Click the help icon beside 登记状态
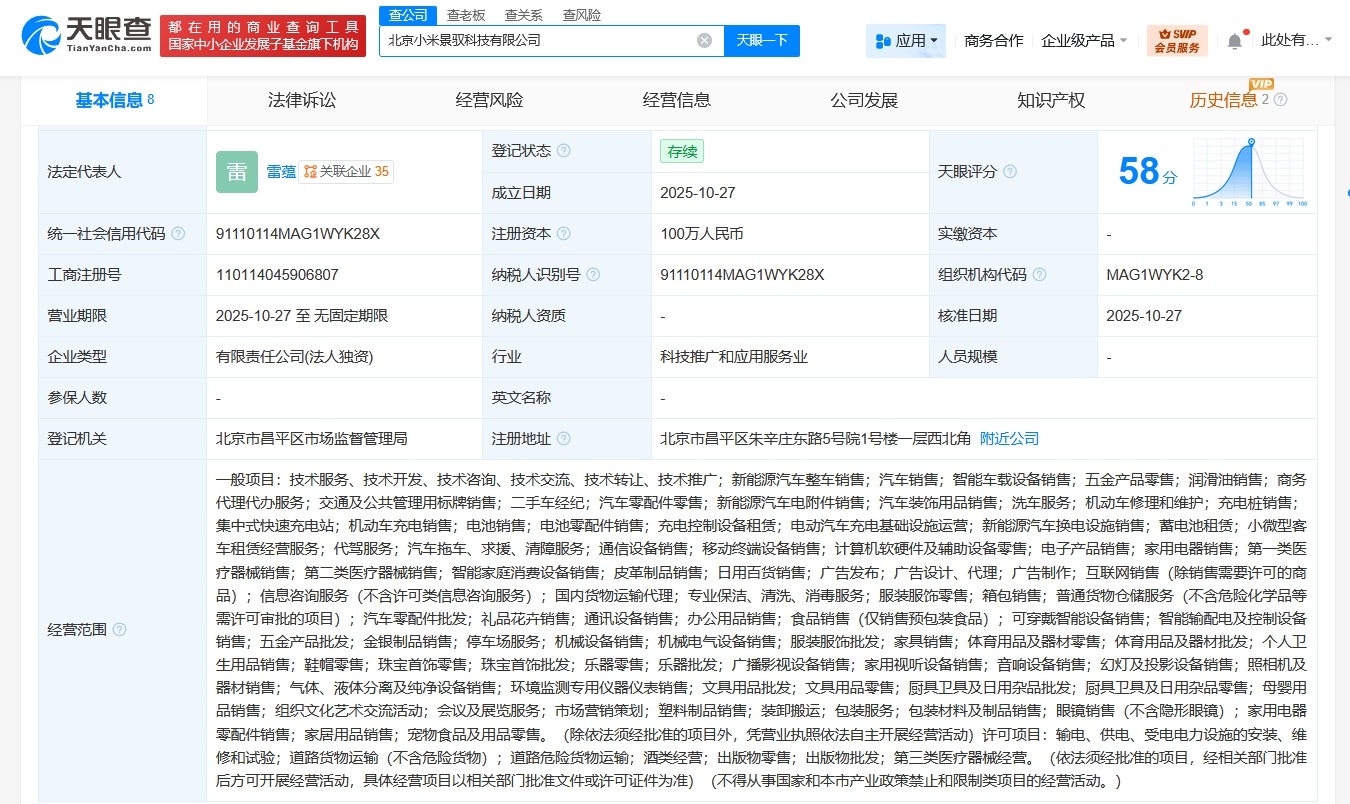This screenshot has width=1350, height=804. [565, 151]
